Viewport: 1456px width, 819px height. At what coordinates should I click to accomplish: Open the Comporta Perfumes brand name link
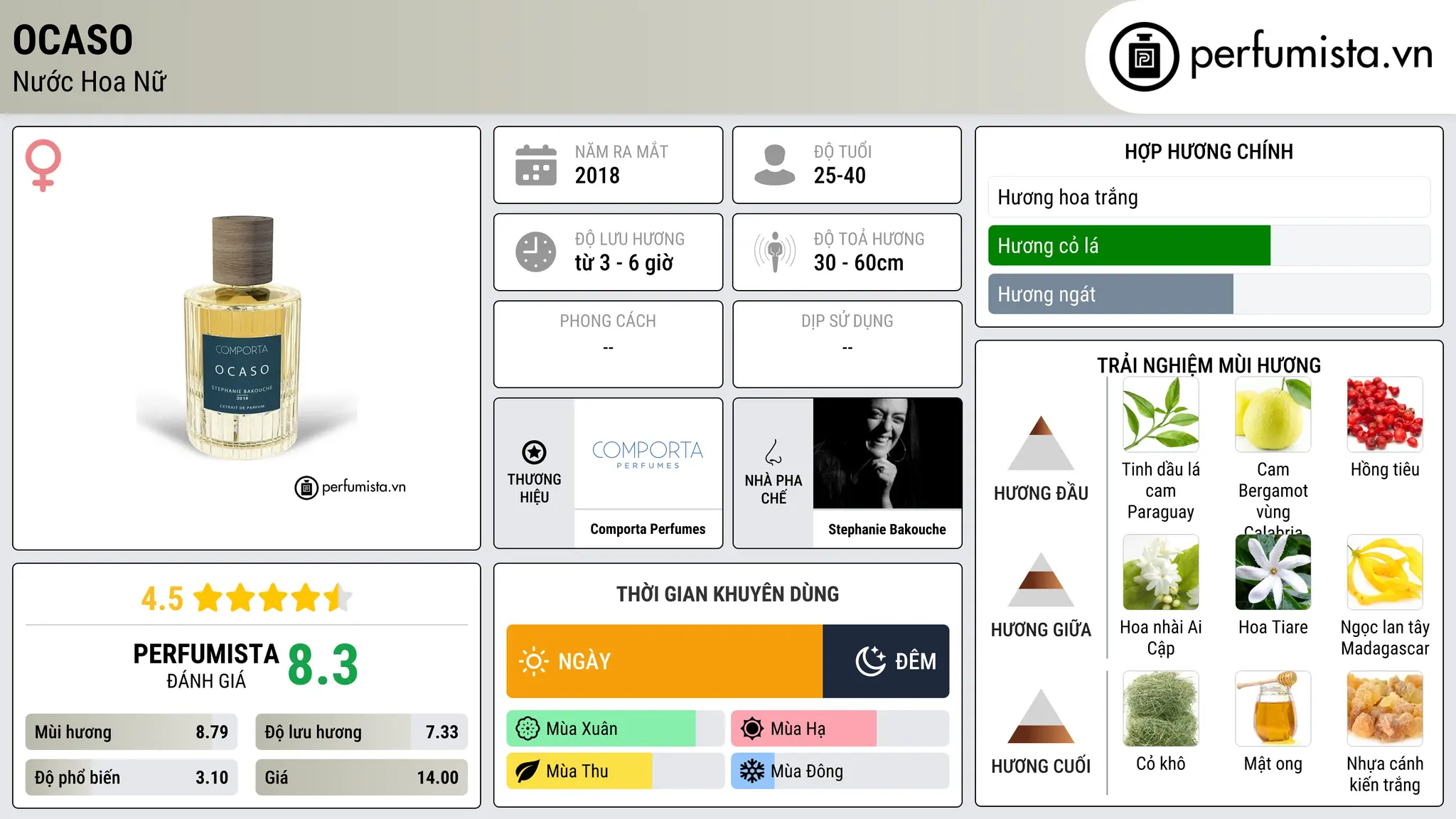648,529
